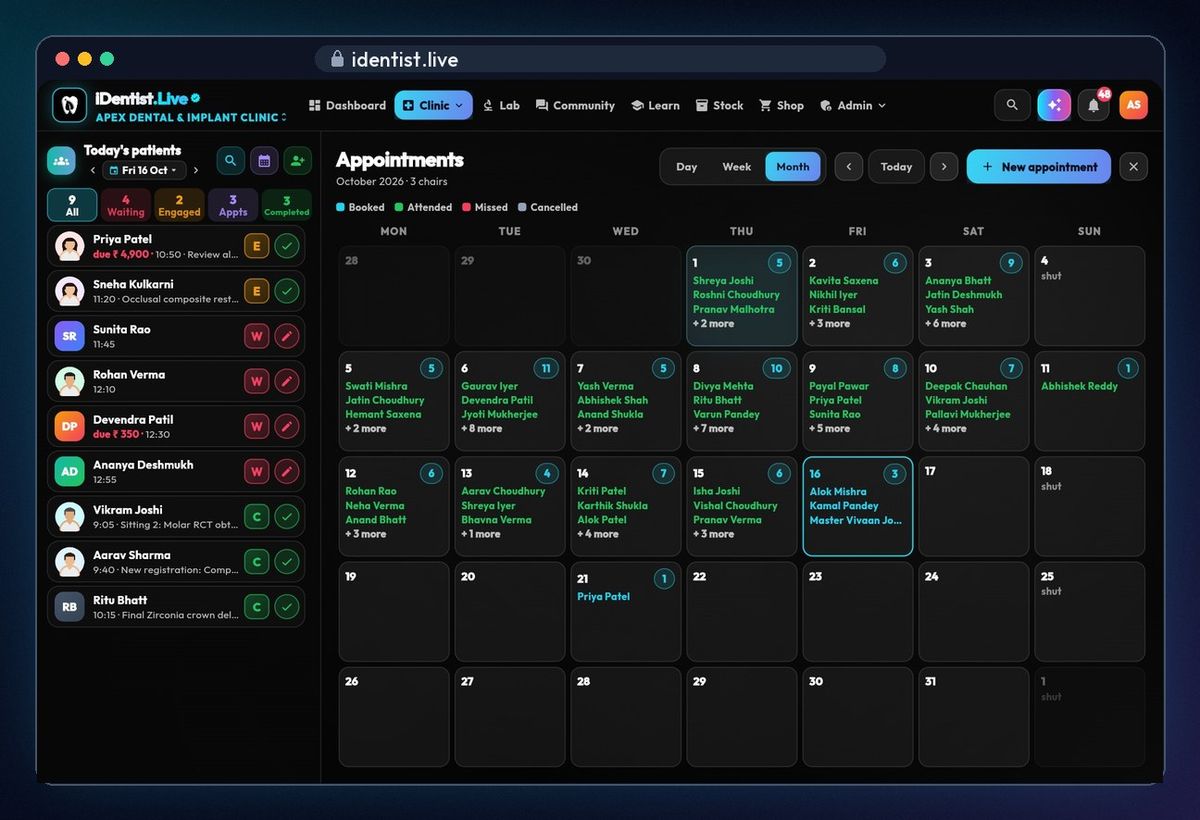Open the Shop menu
Image resolution: width=1200 pixels, height=820 pixels.
781,105
